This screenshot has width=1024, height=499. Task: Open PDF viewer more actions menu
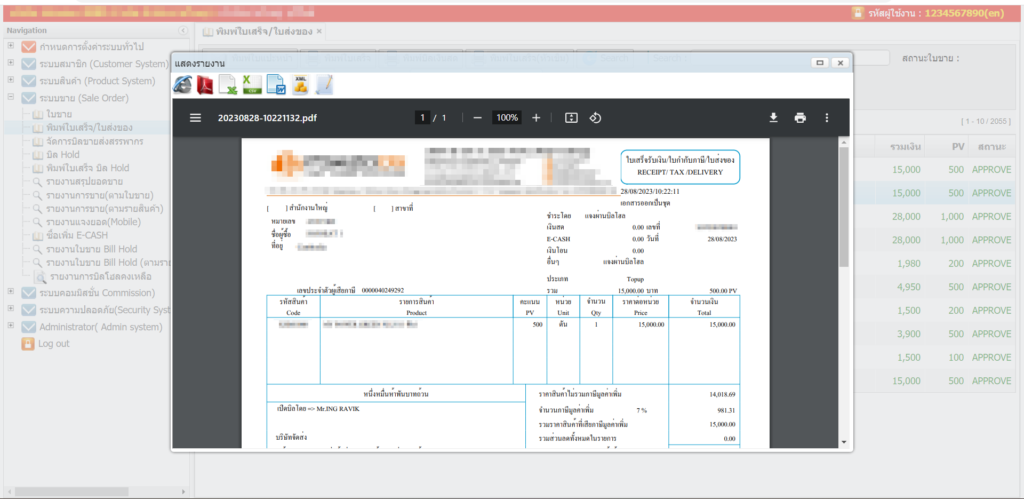click(x=826, y=117)
